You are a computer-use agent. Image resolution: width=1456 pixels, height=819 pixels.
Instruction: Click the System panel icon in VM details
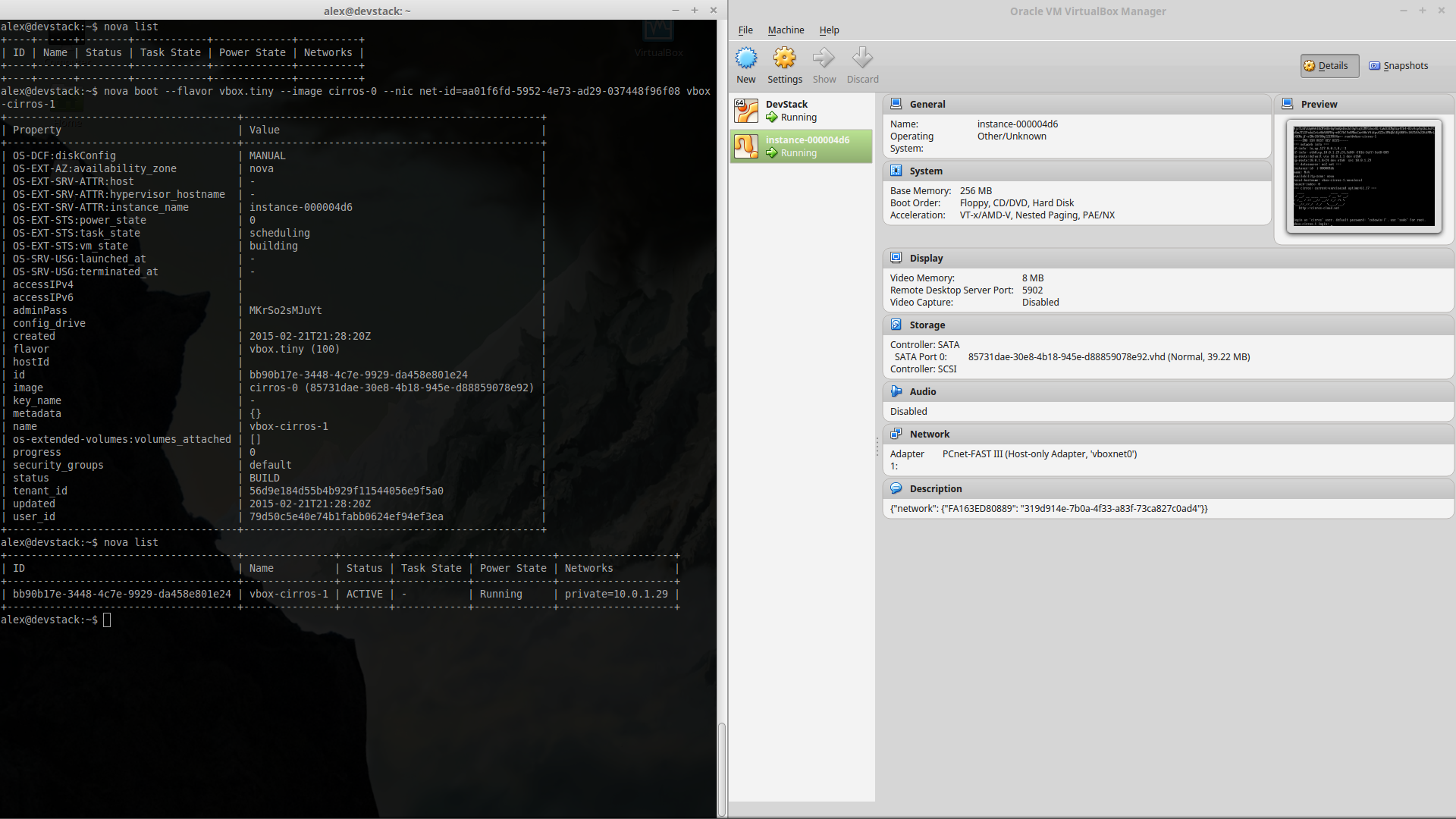click(x=896, y=170)
